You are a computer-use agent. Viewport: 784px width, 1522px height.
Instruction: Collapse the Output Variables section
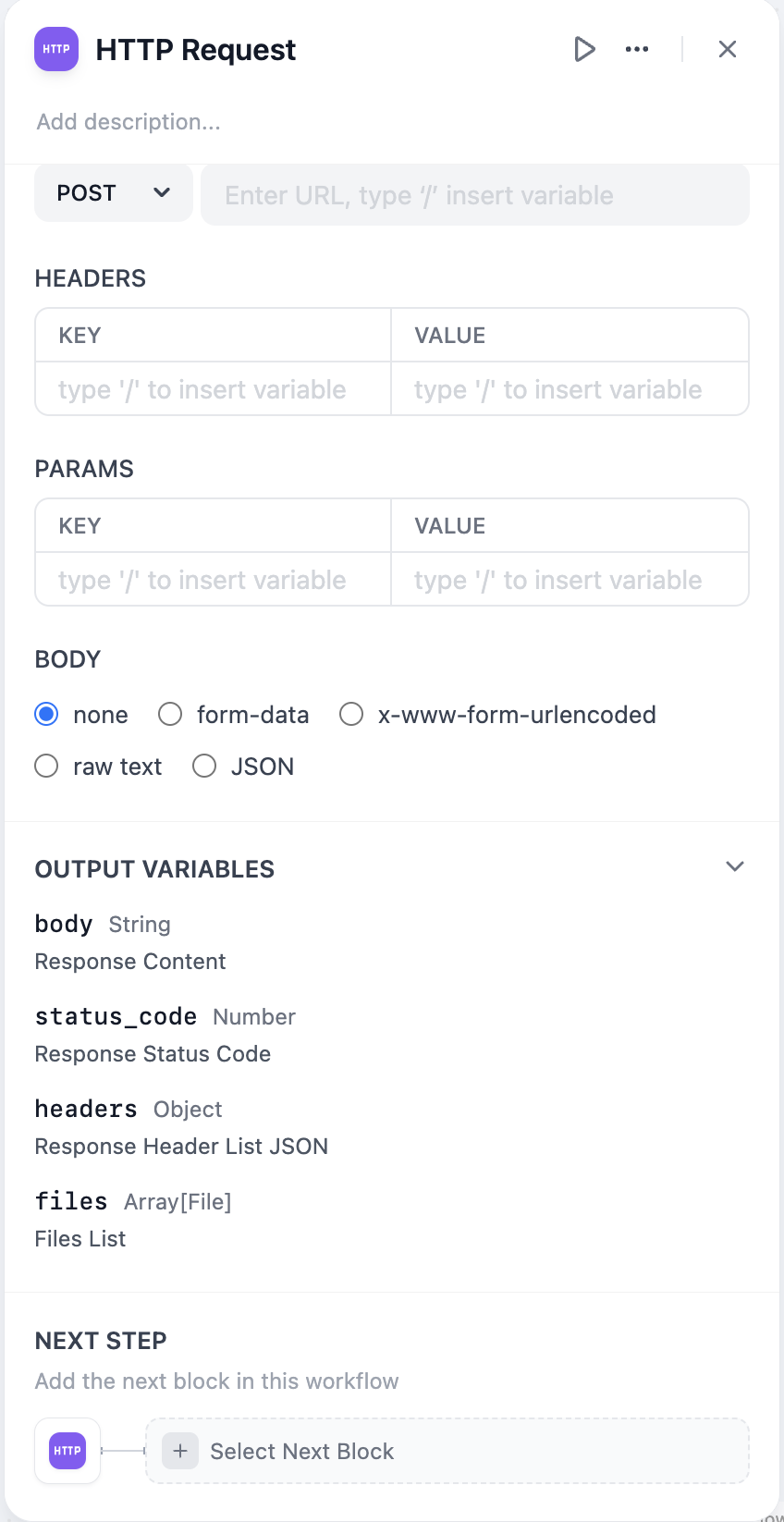tap(735, 867)
